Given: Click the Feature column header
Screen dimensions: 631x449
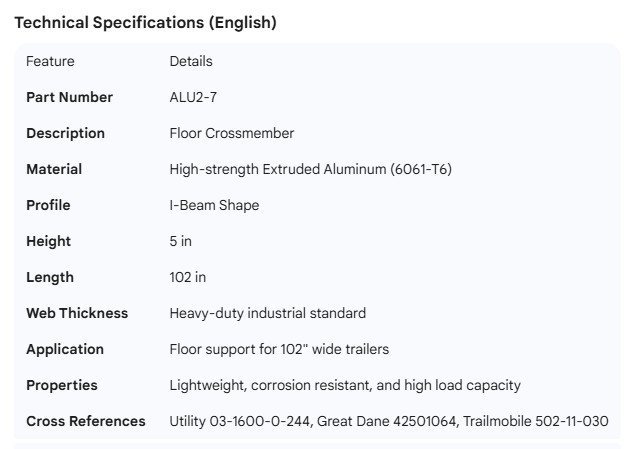Looking at the screenshot, I should pos(50,61).
